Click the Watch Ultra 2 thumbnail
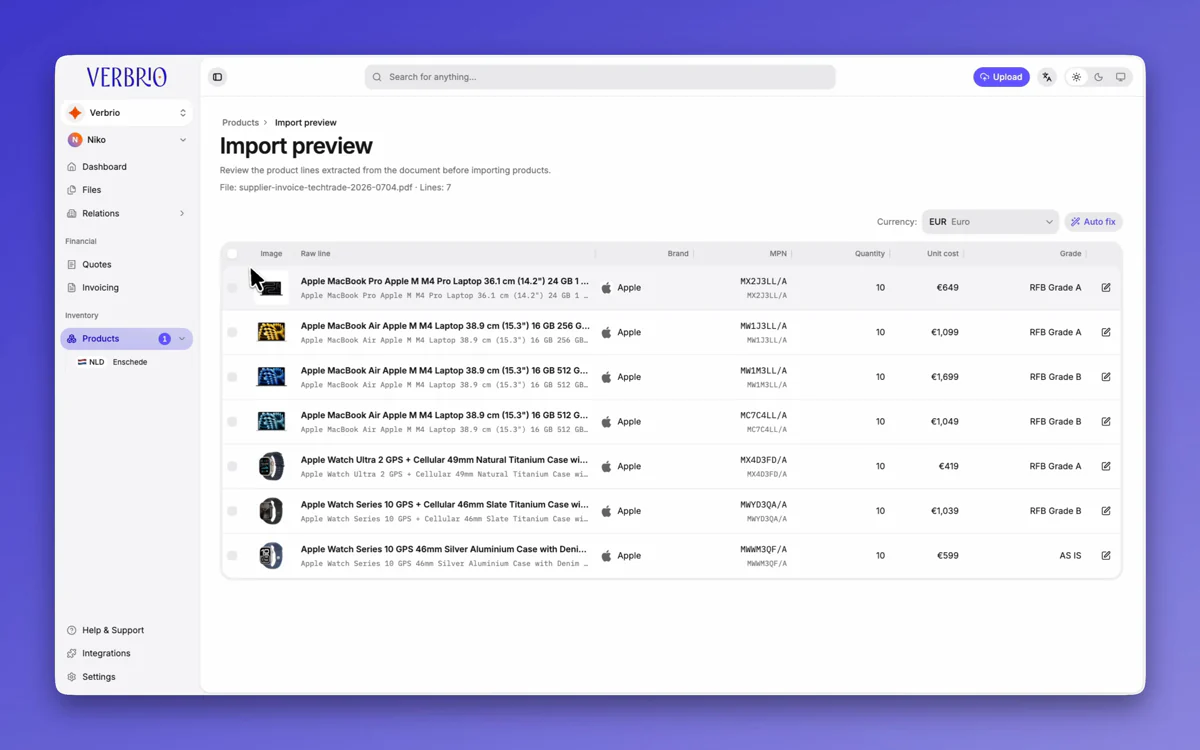 [x=271, y=466]
